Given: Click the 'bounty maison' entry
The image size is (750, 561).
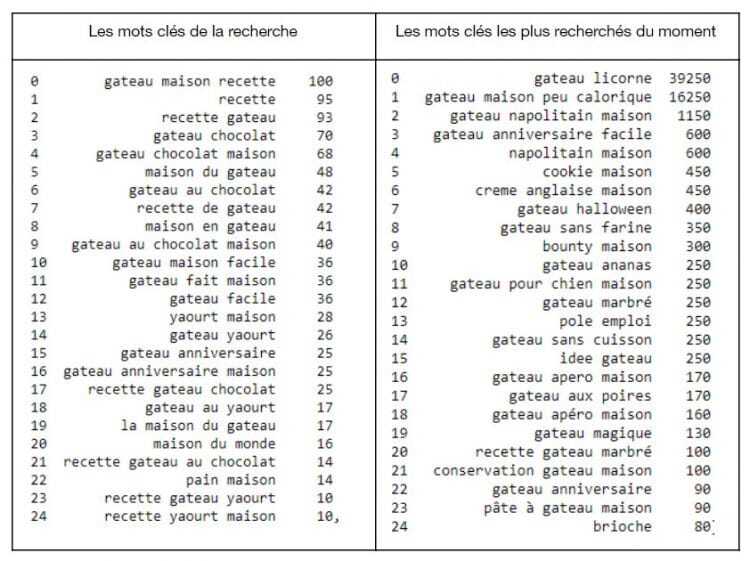Looking at the screenshot, I should [x=597, y=246].
